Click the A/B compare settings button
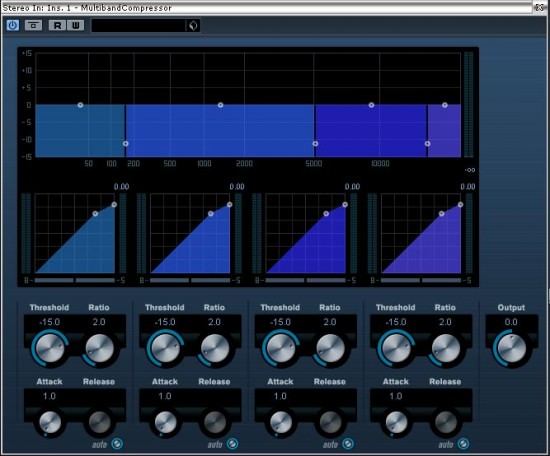 pyautogui.click(x=33, y=25)
